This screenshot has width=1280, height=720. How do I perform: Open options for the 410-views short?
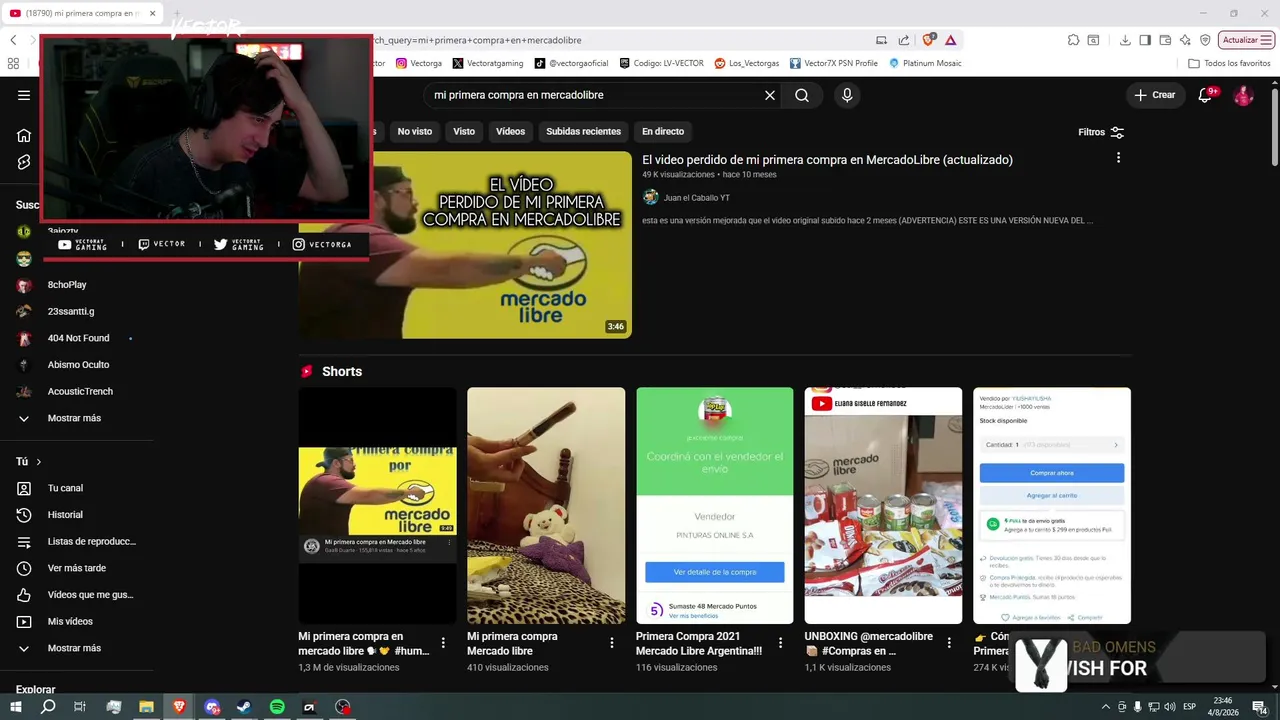point(613,643)
